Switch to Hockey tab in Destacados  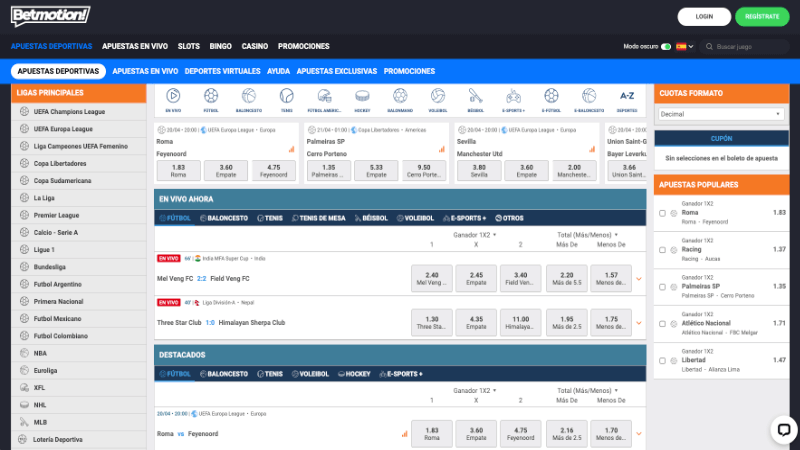[x=354, y=374]
